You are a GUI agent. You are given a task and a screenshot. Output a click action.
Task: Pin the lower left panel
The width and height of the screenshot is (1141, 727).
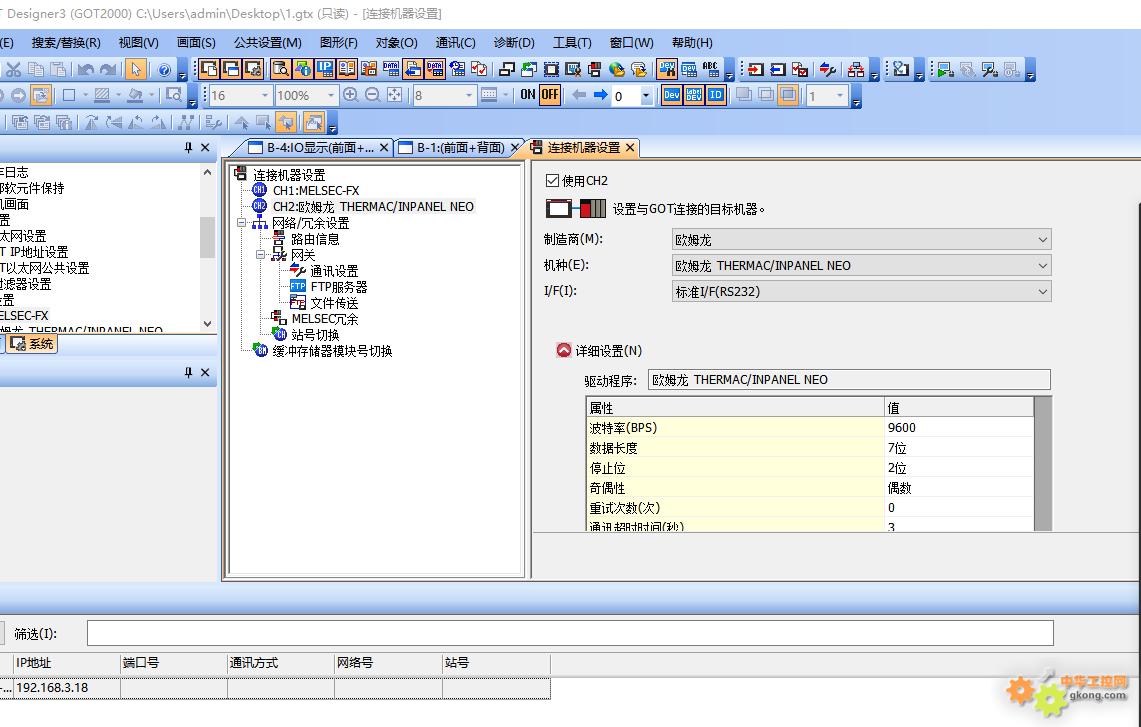tap(188, 373)
